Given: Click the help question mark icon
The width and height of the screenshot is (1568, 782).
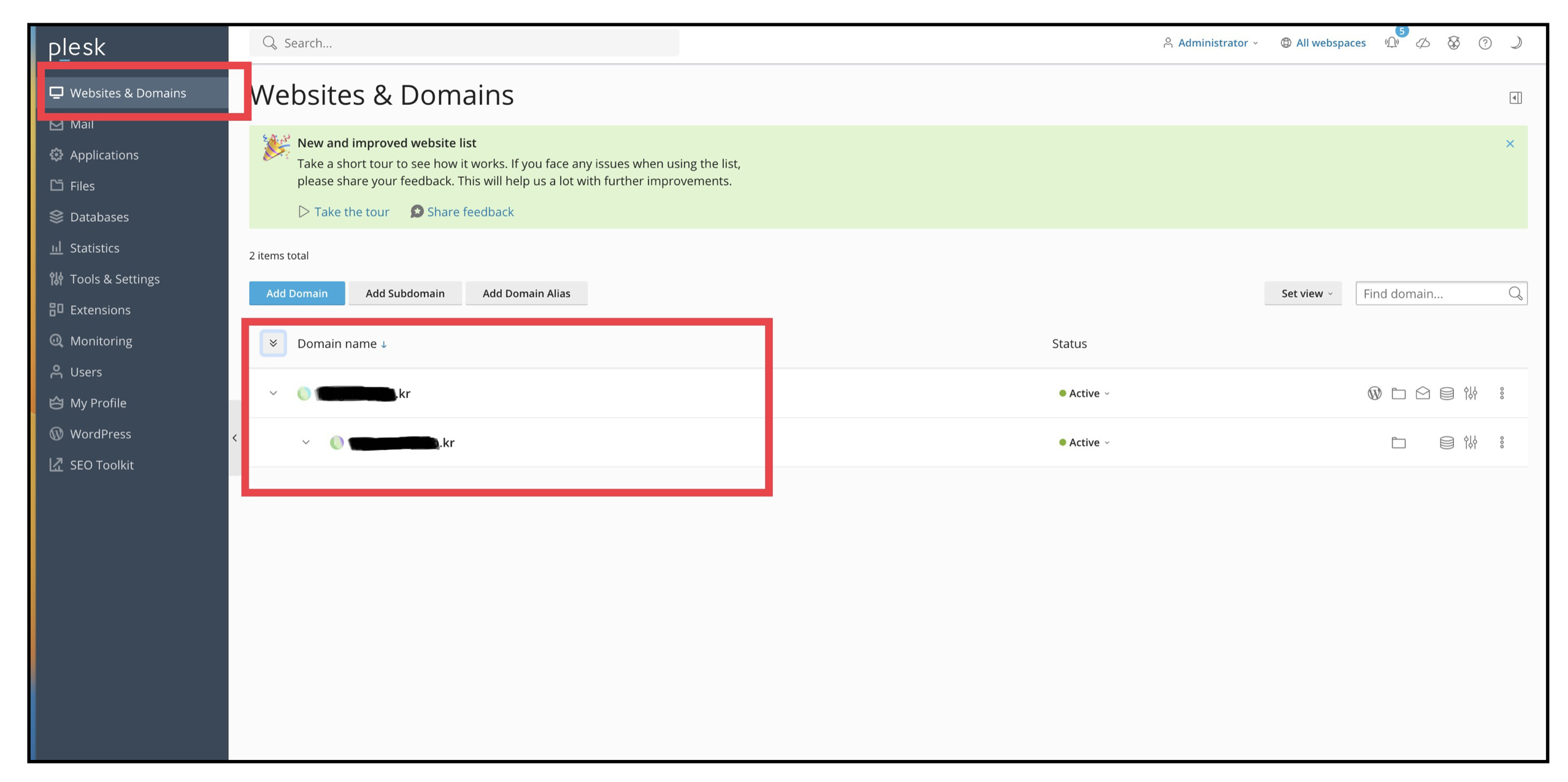Looking at the screenshot, I should point(1484,43).
